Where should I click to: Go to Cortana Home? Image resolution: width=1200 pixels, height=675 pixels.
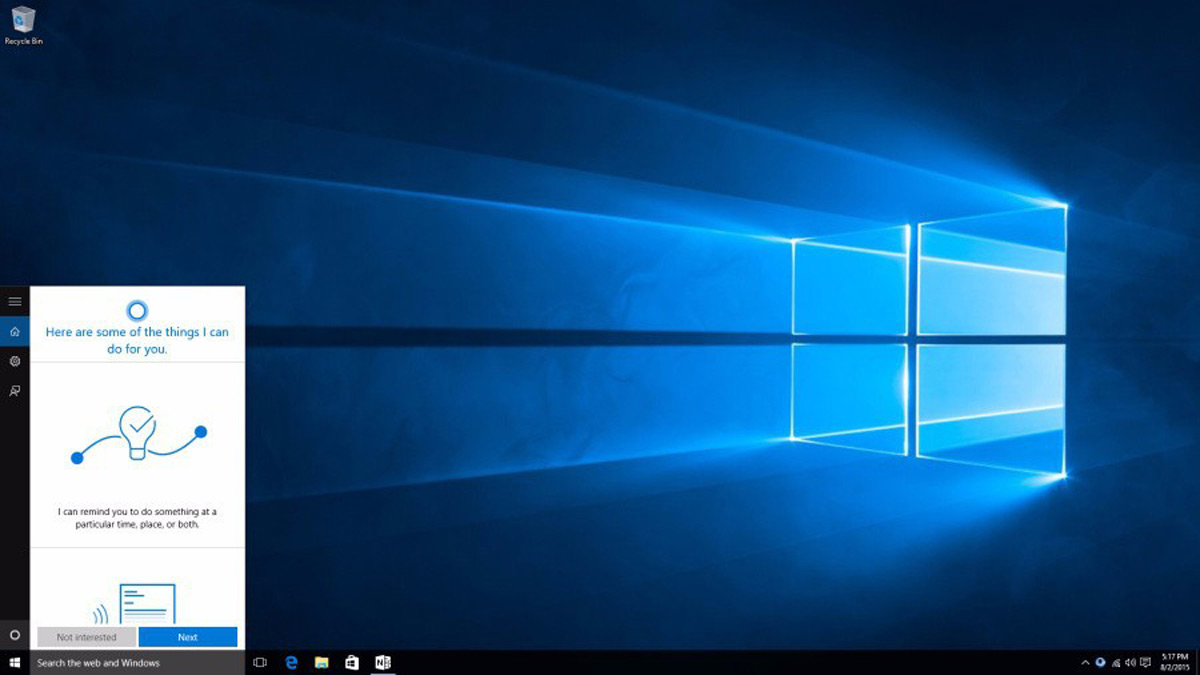point(15,331)
